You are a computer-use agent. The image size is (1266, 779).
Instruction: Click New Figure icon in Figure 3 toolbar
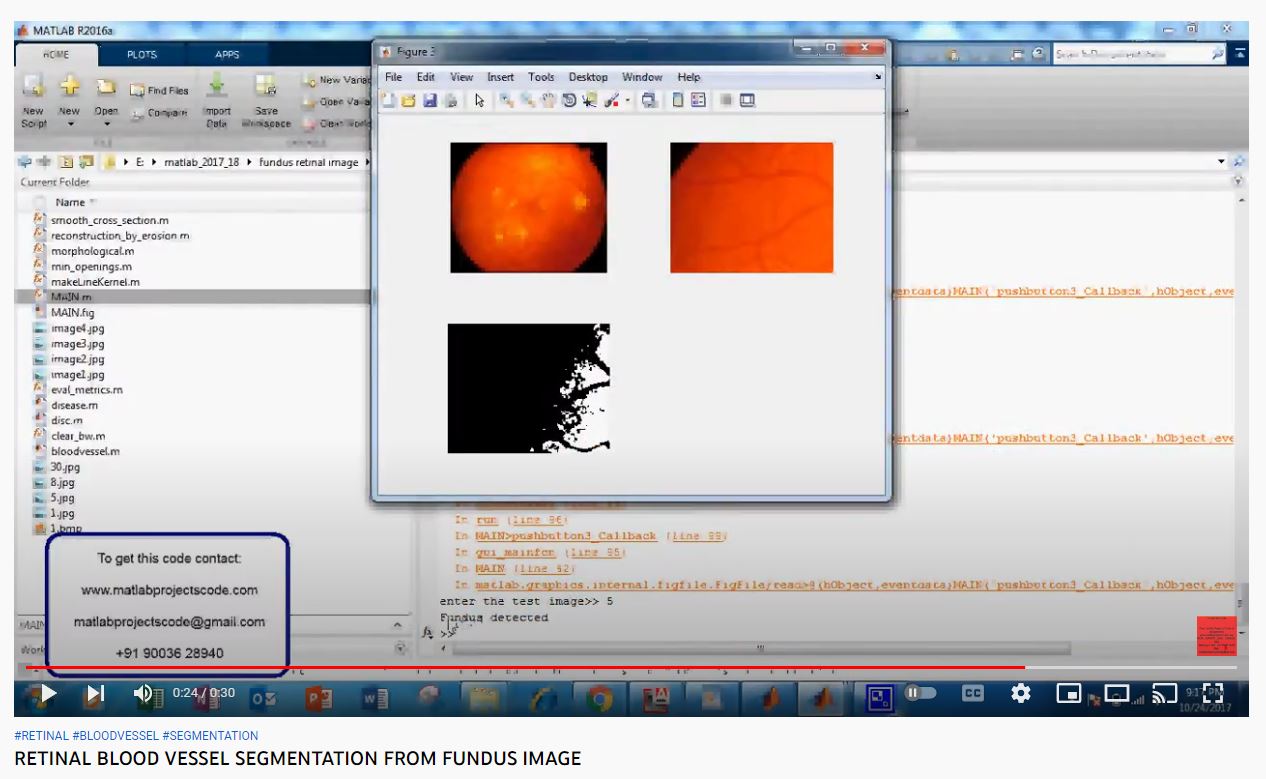click(390, 100)
